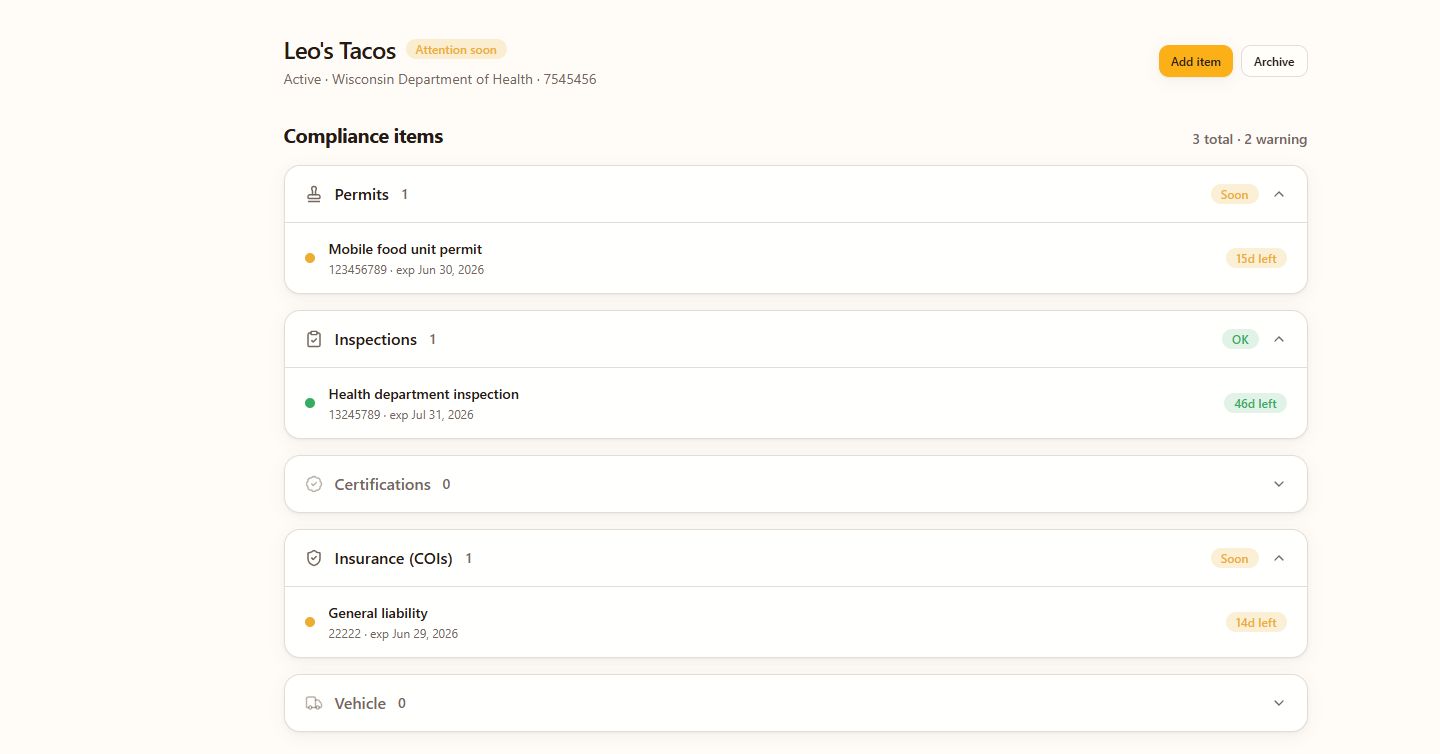This screenshot has height=754, width=1440.
Task: Click orange status dot for General liability
Action: tap(310, 622)
